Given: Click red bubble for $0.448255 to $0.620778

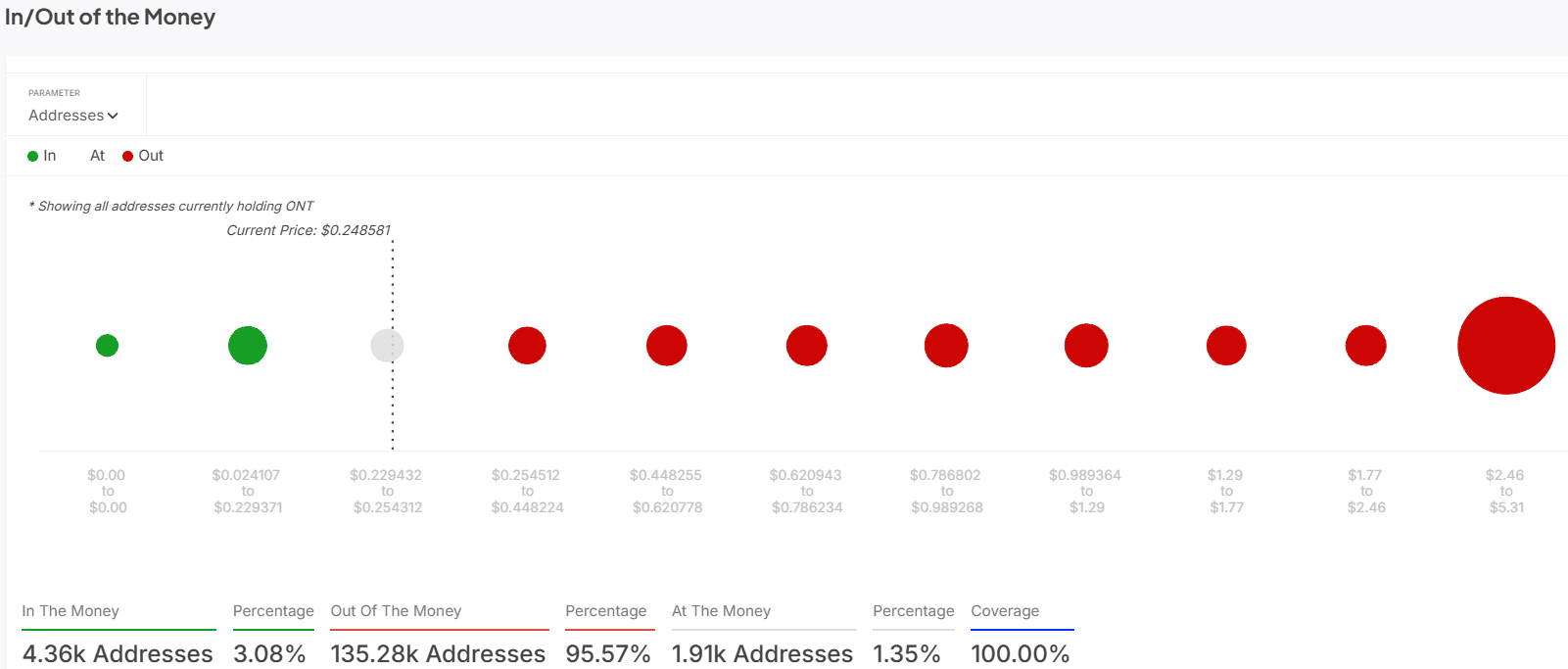Looking at the screenshot, I should tap(667, 346).
